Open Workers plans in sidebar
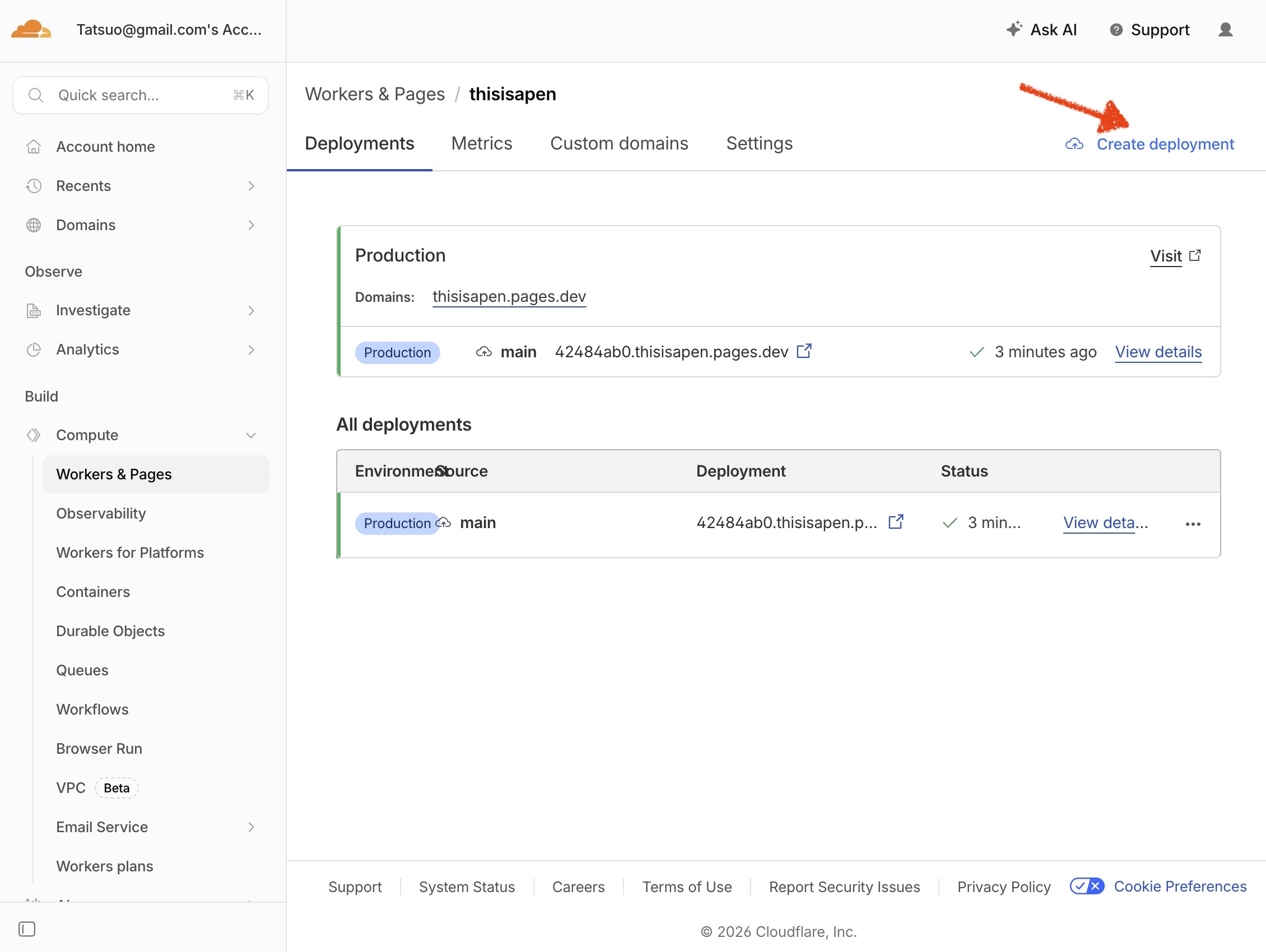The height and width of the screenshot is (952, 1266). coord(105,866)
